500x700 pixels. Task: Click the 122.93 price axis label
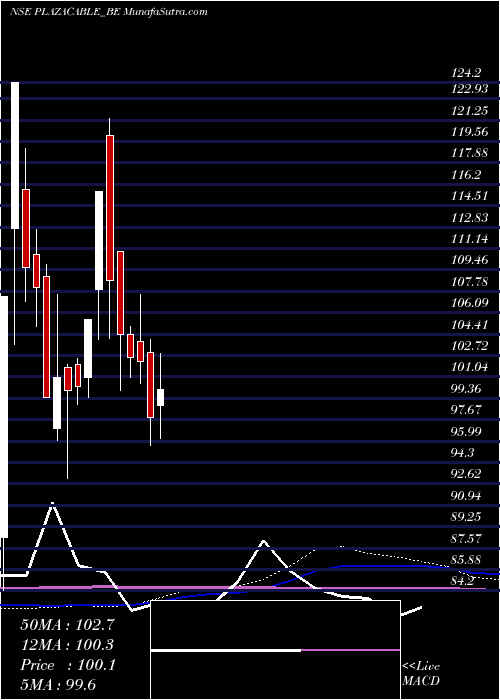[x=469, y=89]
